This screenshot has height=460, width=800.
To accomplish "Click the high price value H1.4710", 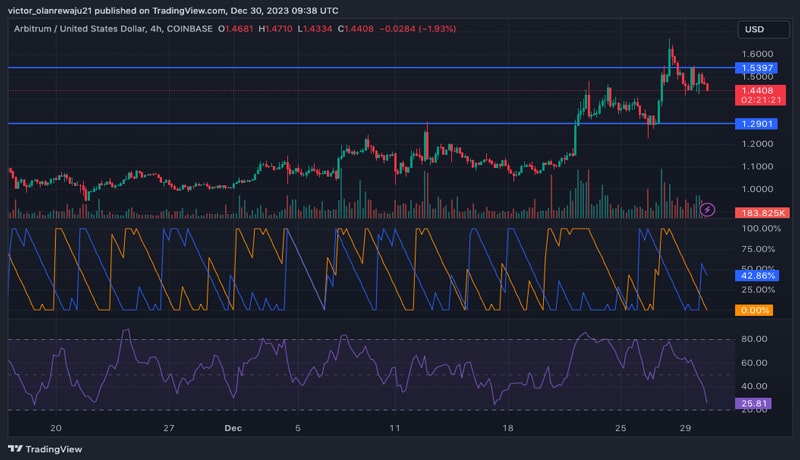I will tap(276, 29).
